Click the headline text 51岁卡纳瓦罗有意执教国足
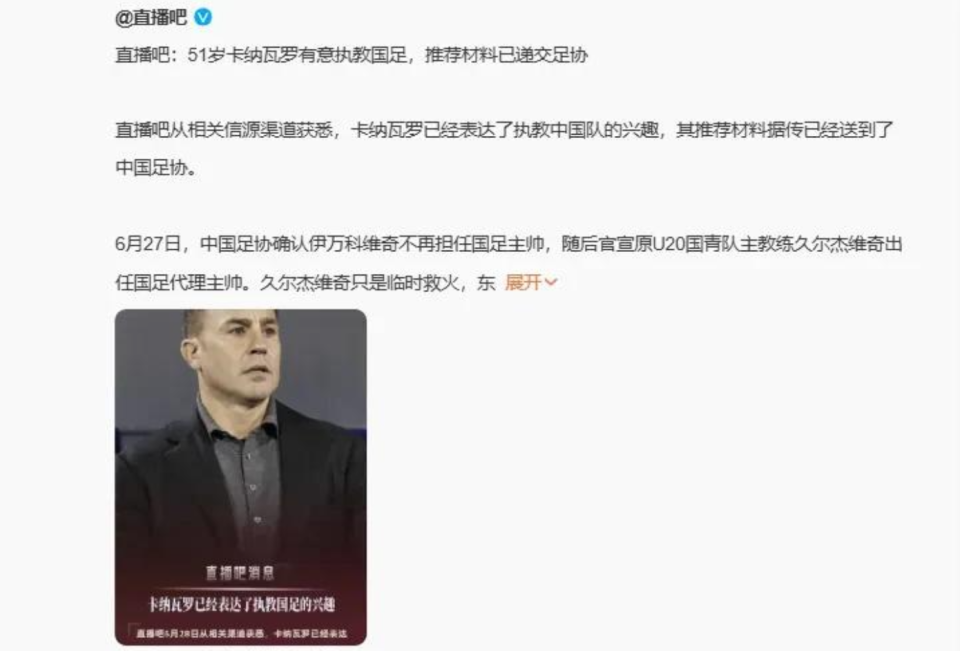The width and height of the screenshot is (960, 651). click(x=298, y=55)
